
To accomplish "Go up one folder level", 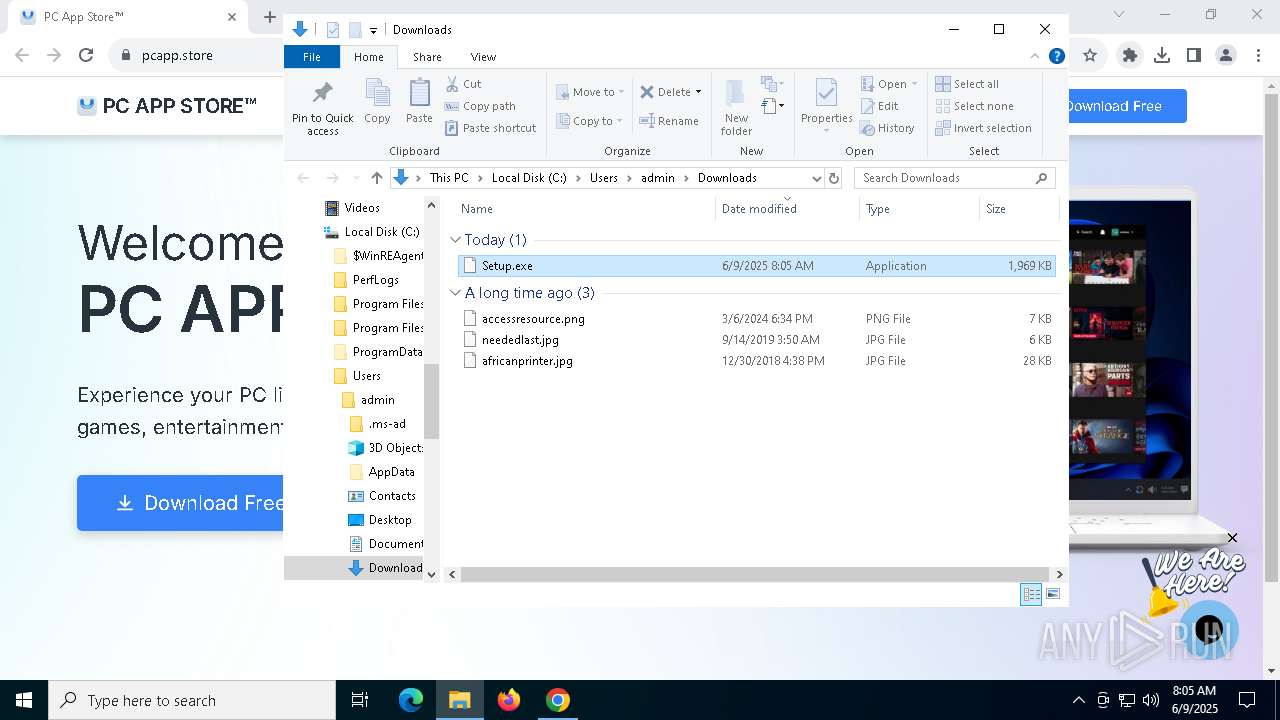I will [x=376, y=178].
